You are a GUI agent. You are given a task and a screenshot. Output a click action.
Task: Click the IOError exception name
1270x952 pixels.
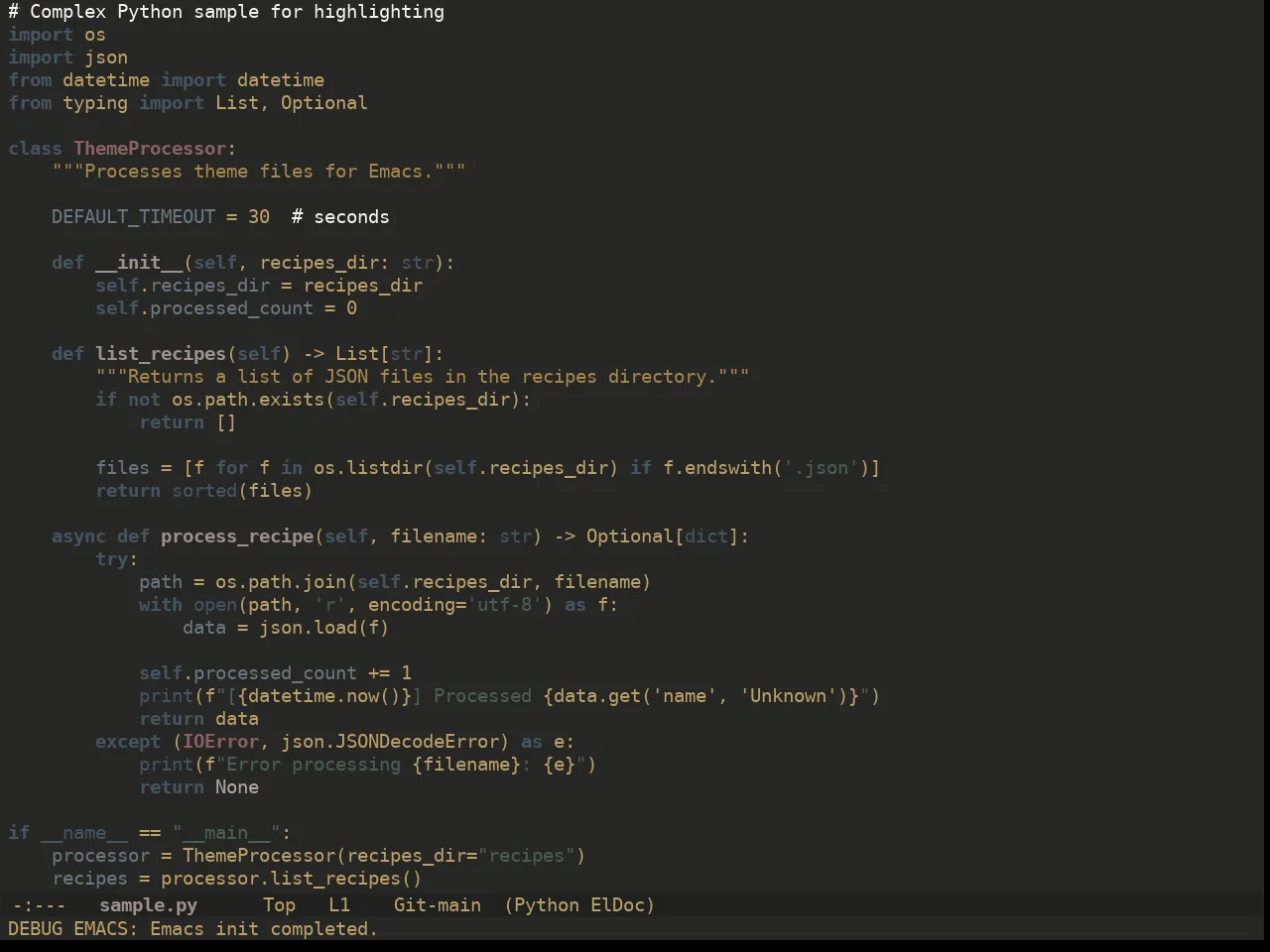[220, 742]
